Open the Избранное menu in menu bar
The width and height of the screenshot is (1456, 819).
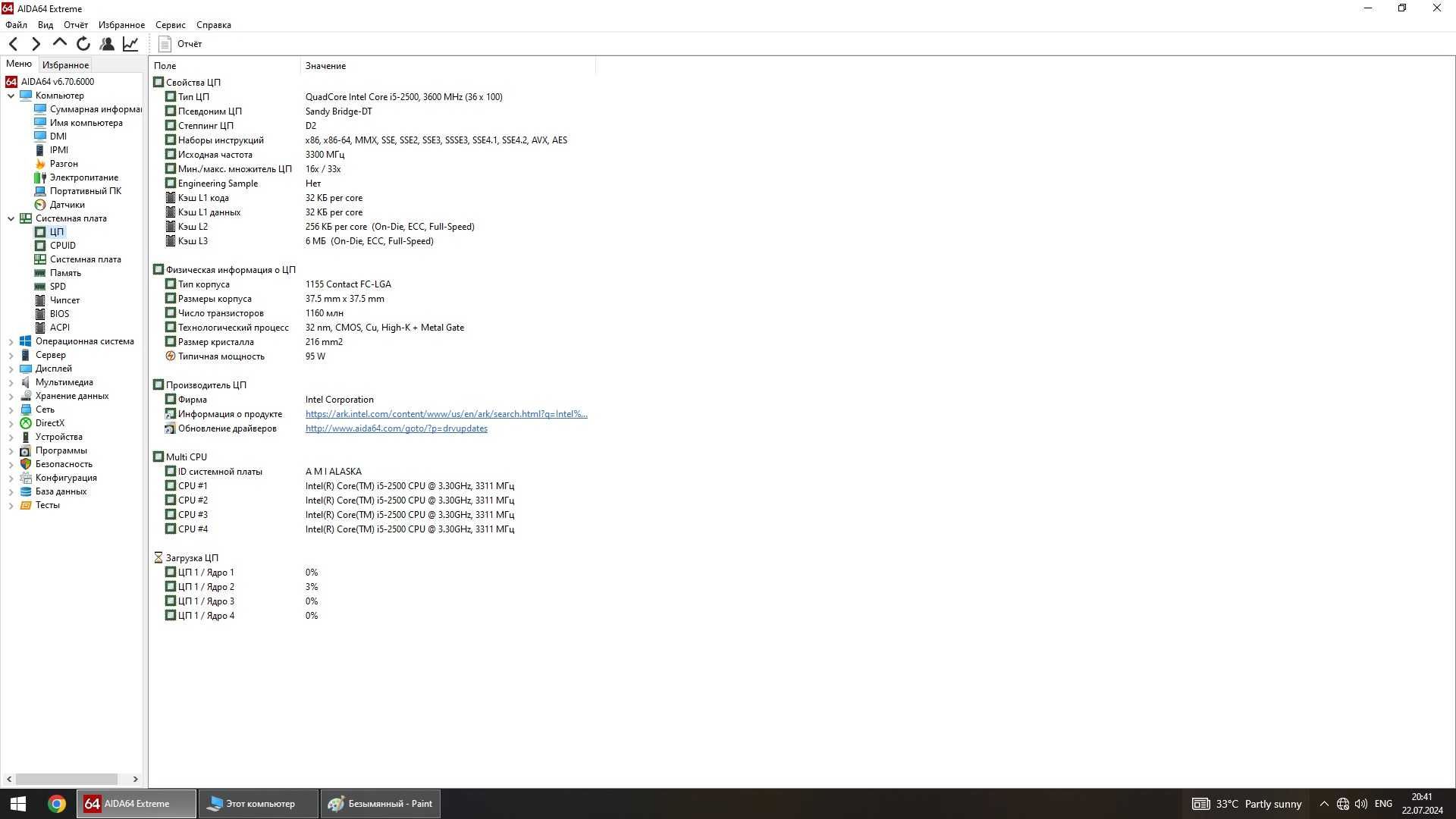[121, 25]
